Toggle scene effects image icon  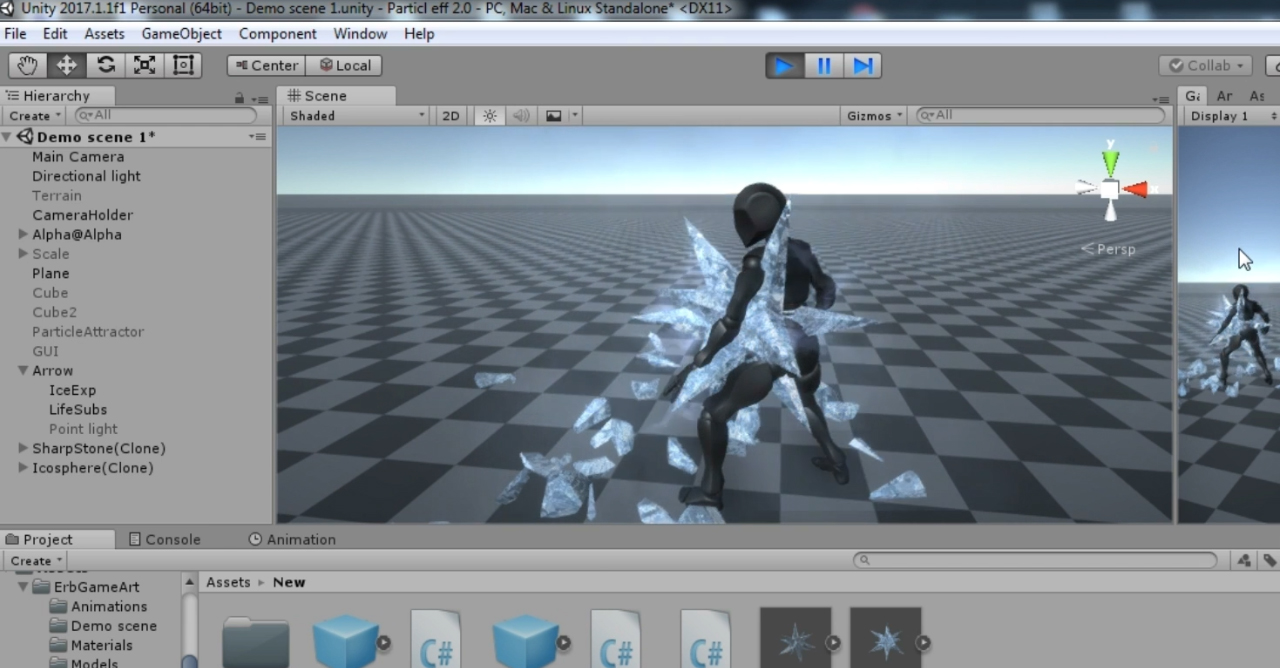coord(554,116)
